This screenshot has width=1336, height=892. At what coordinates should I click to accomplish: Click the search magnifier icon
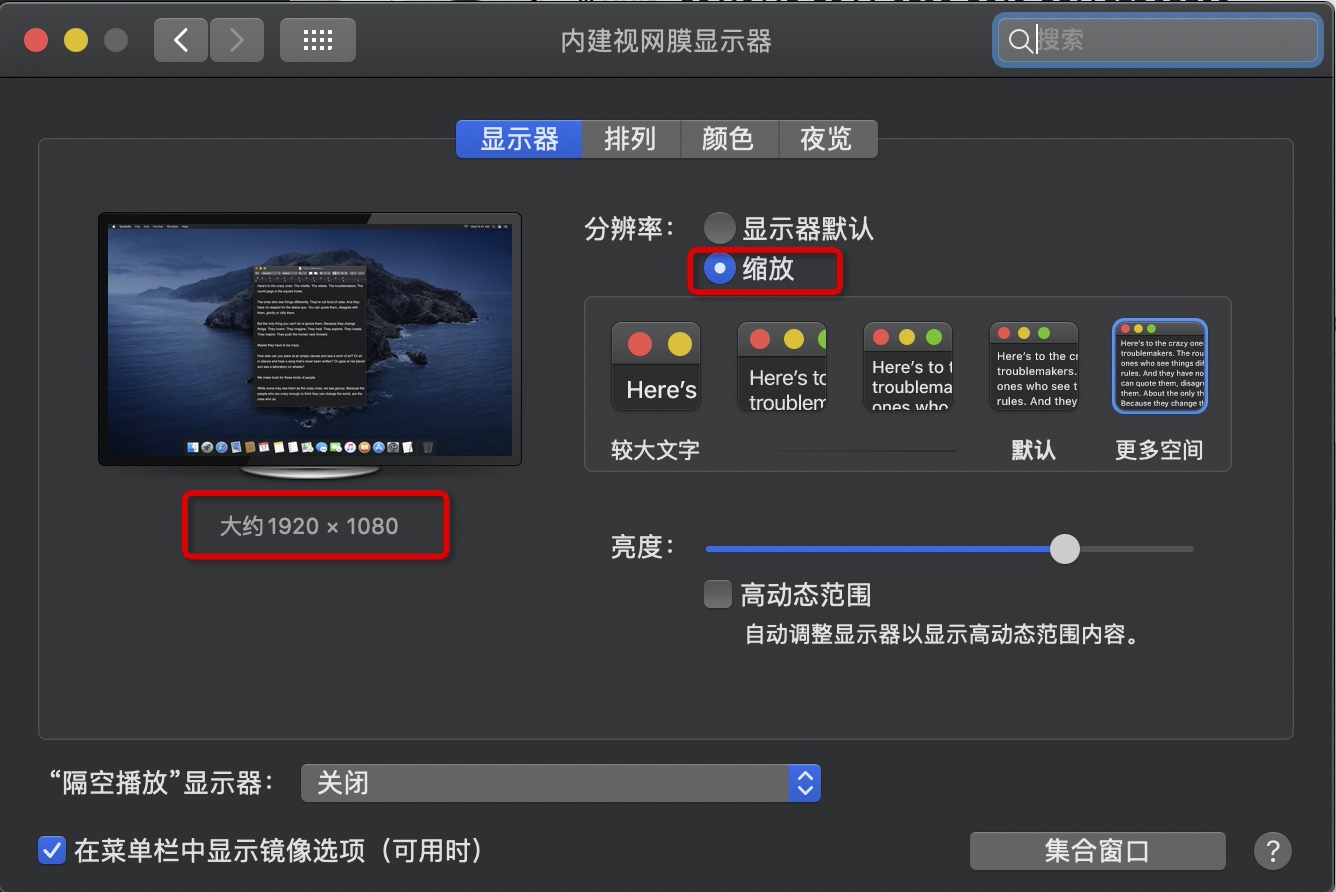coord(1019,41)
